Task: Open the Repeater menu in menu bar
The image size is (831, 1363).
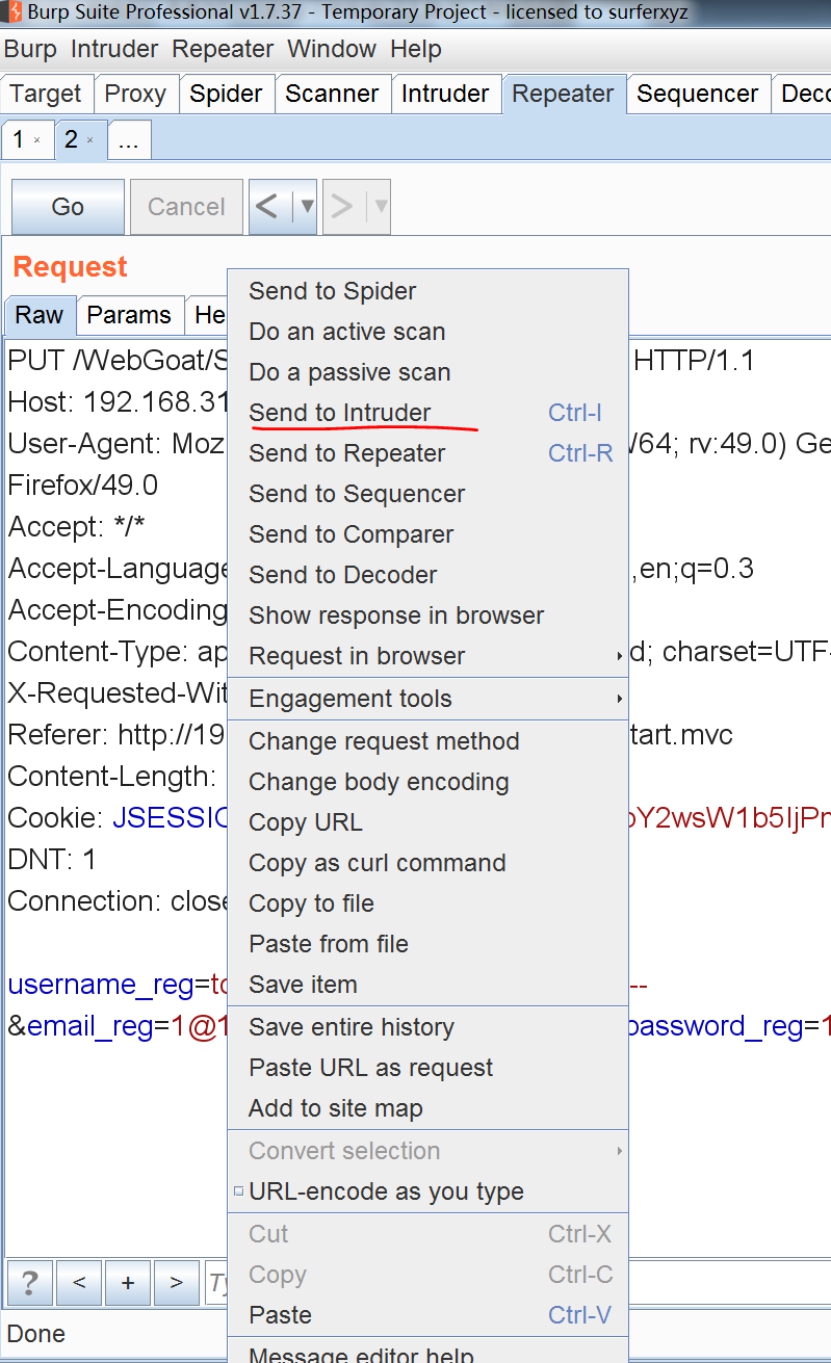Action: 223,49
